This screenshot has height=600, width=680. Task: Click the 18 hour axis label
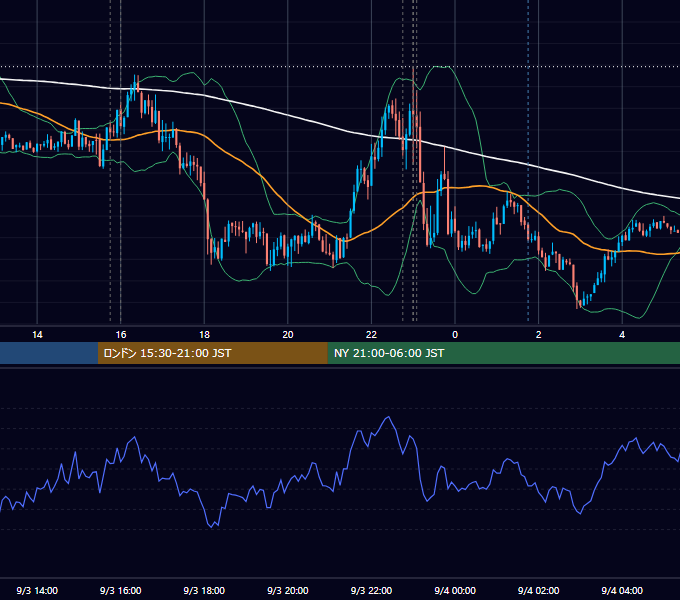click(x=204, y=335)
